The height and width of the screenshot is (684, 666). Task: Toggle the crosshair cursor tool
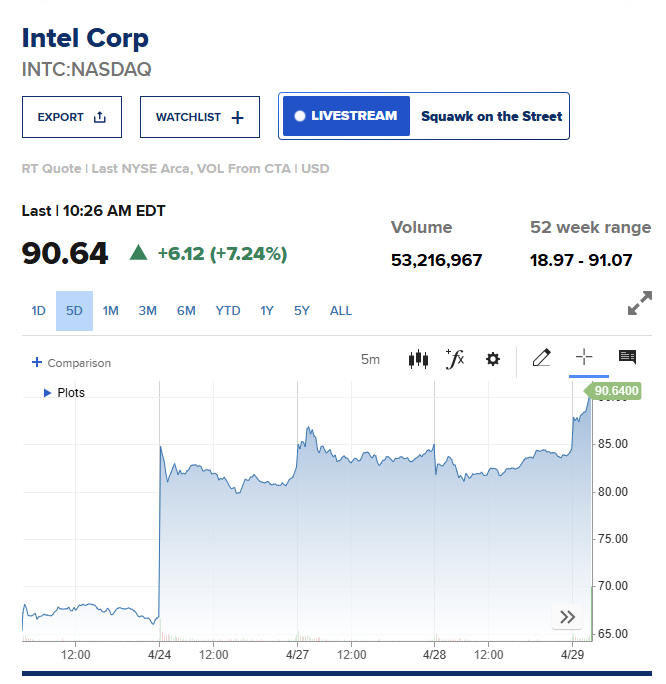point(585,358)
